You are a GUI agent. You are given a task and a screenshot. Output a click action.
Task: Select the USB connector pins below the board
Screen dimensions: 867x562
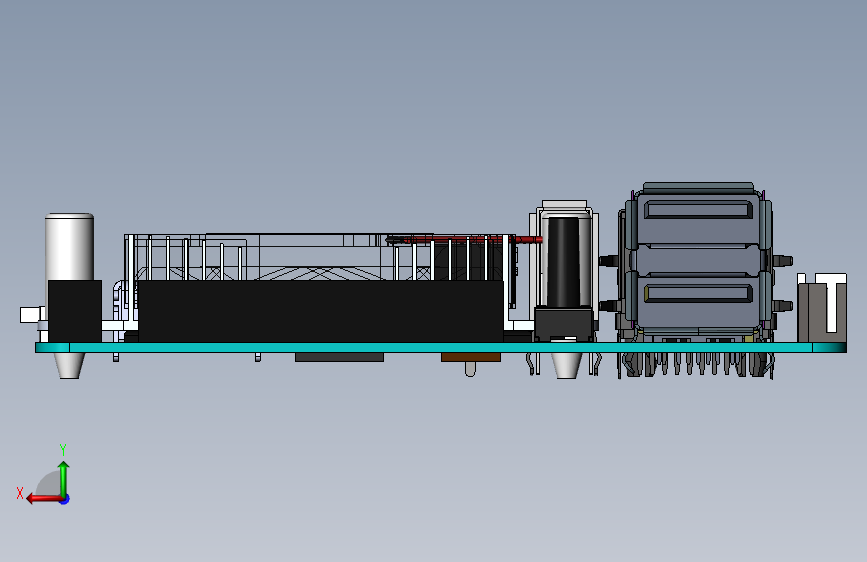(x=695, y=365)
